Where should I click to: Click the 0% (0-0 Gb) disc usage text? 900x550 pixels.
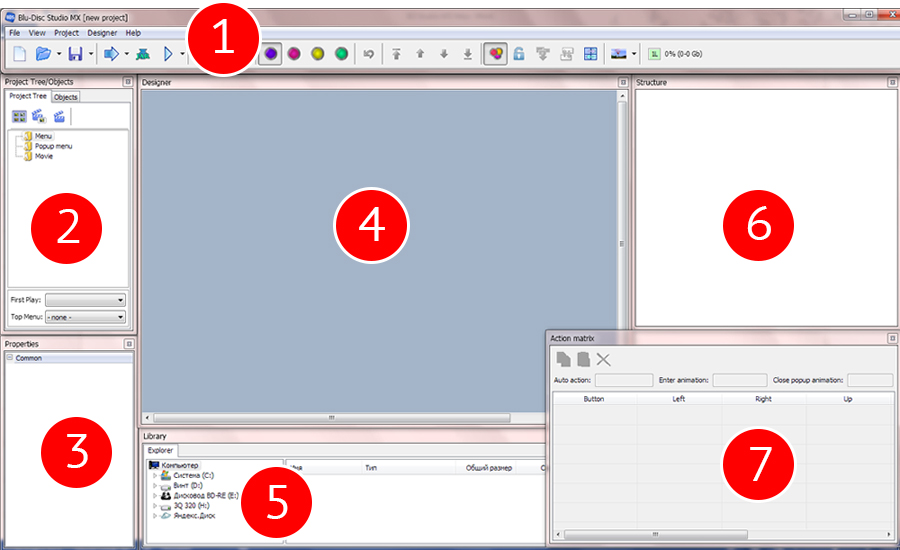[683, 54]
